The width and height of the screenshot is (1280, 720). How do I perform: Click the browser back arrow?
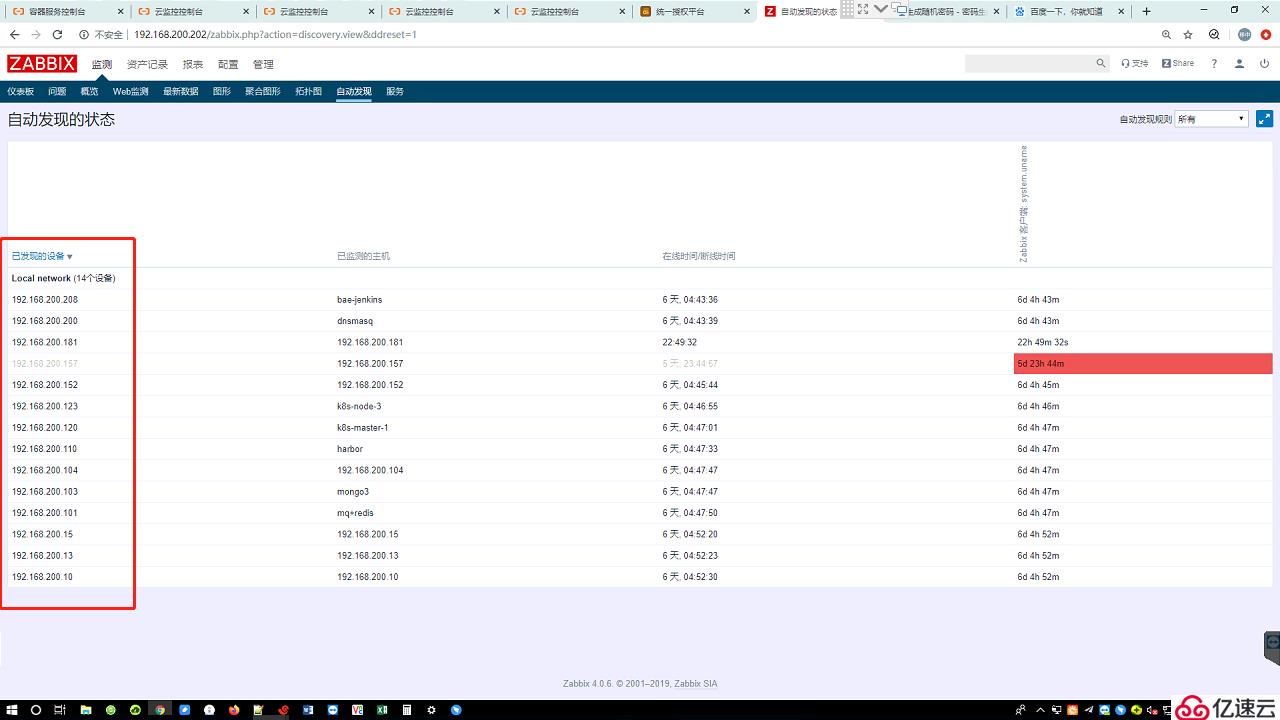(15, 34)
